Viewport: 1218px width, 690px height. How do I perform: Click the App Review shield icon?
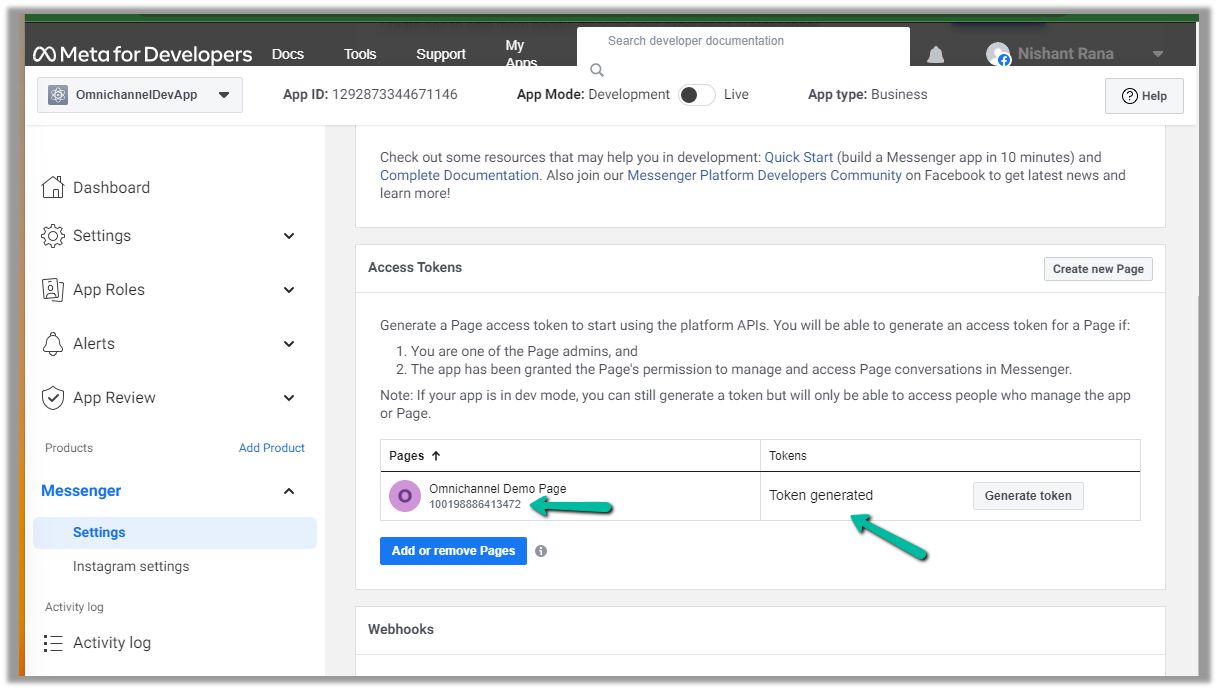[x=53, y=398]
